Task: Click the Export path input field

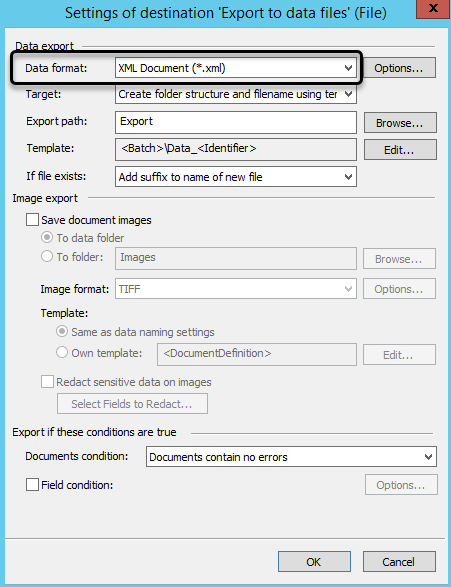Action: tap(236, 122)
